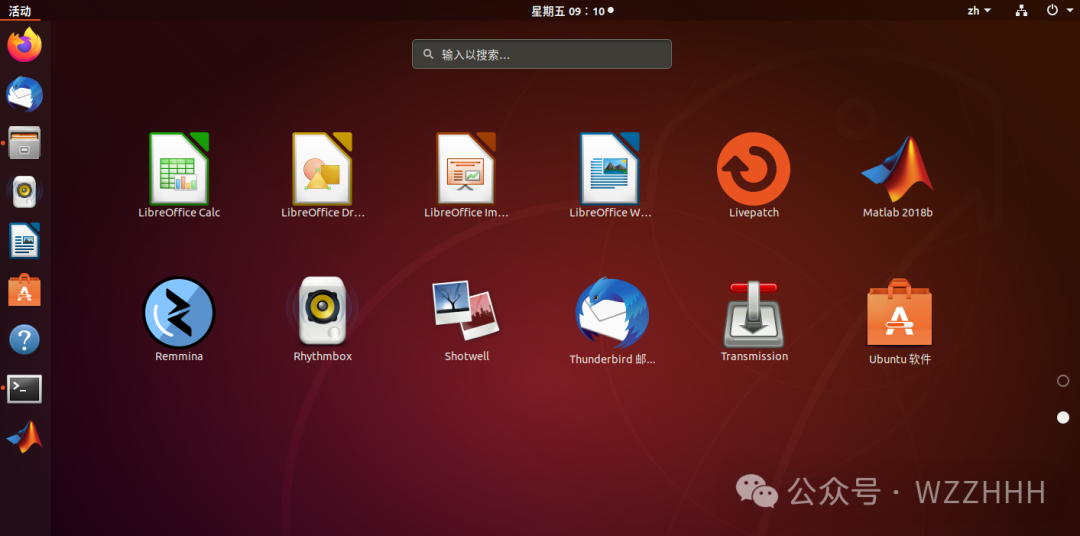Viewport: 1080px width, 536px height.
Task: Select the second app page indicator
Action: [x=1063, y=418]
